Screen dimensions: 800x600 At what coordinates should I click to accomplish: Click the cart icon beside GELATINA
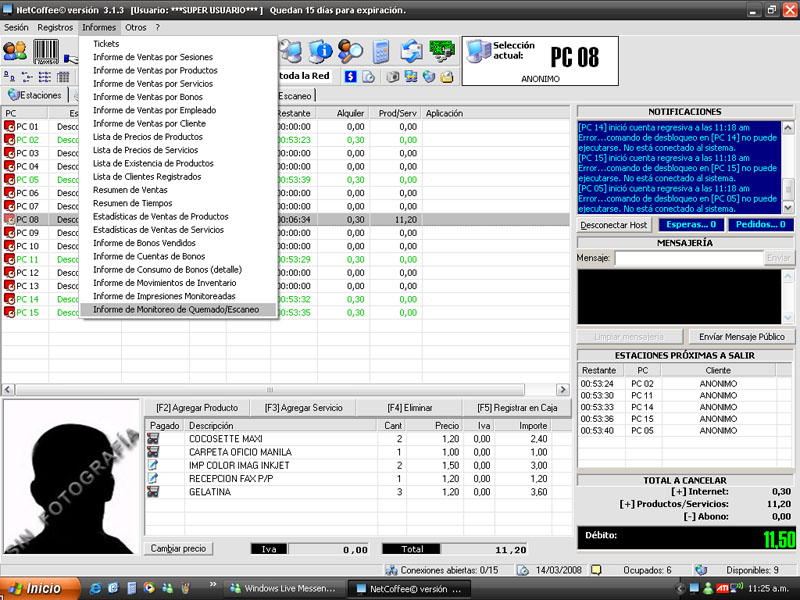(x=153, y=491)
